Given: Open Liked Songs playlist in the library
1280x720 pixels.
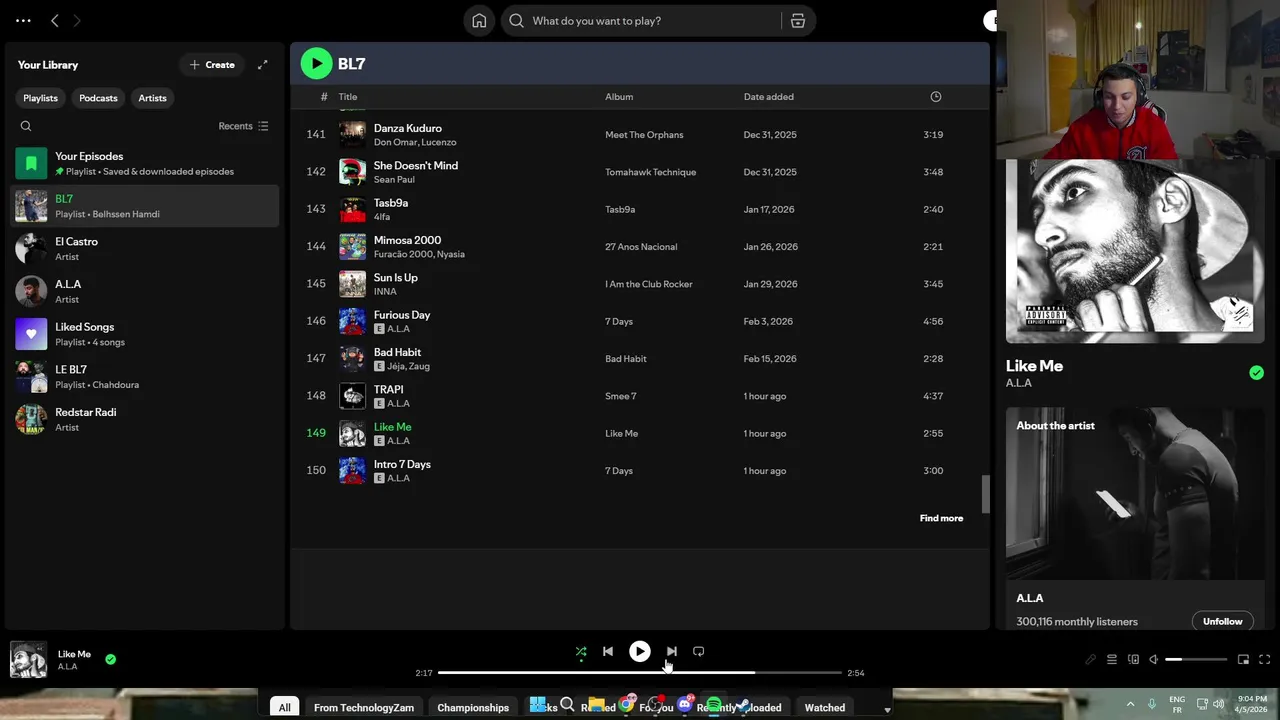Looking at the screenshot, I should point(145,334).
